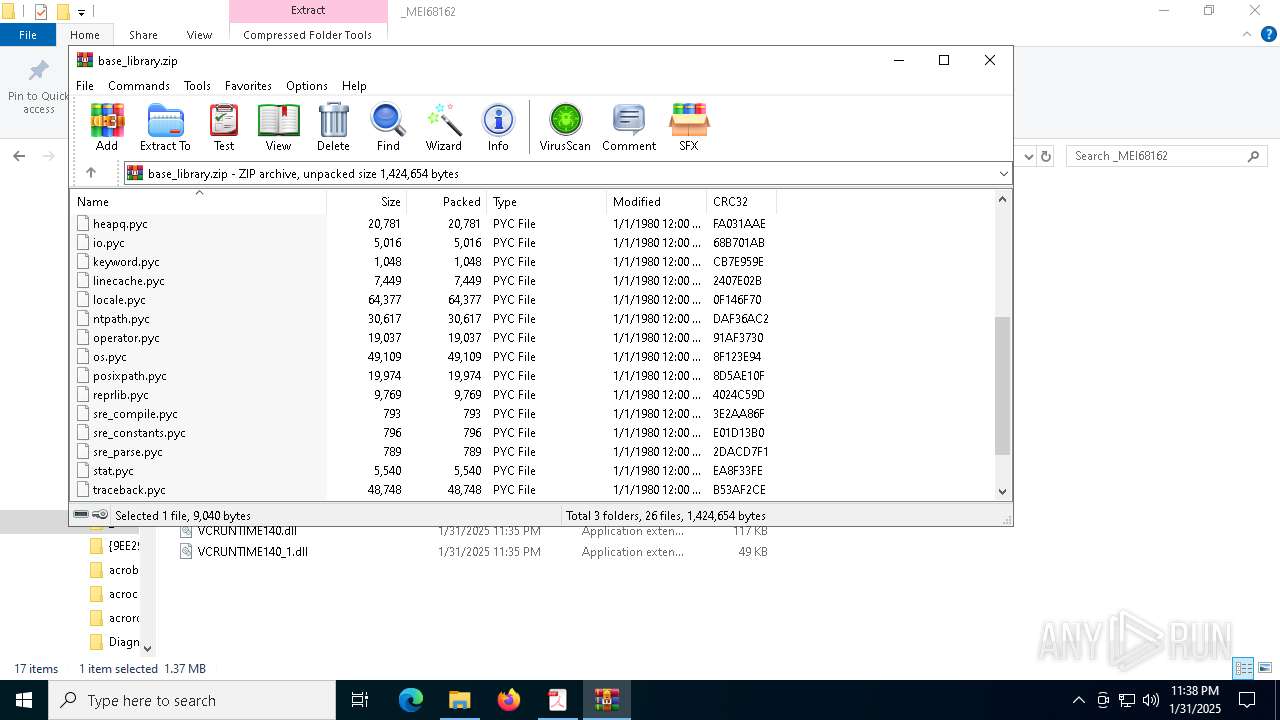Open the Commands menu
This screenshot has height=720, width=1280.
tap(139, 86)
